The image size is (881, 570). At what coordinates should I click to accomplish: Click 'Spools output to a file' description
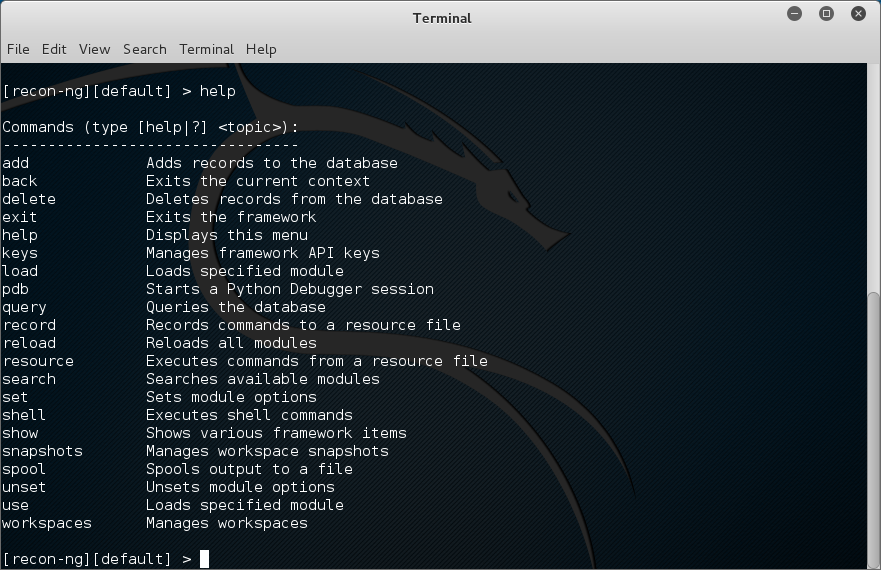tap(249, 469)
